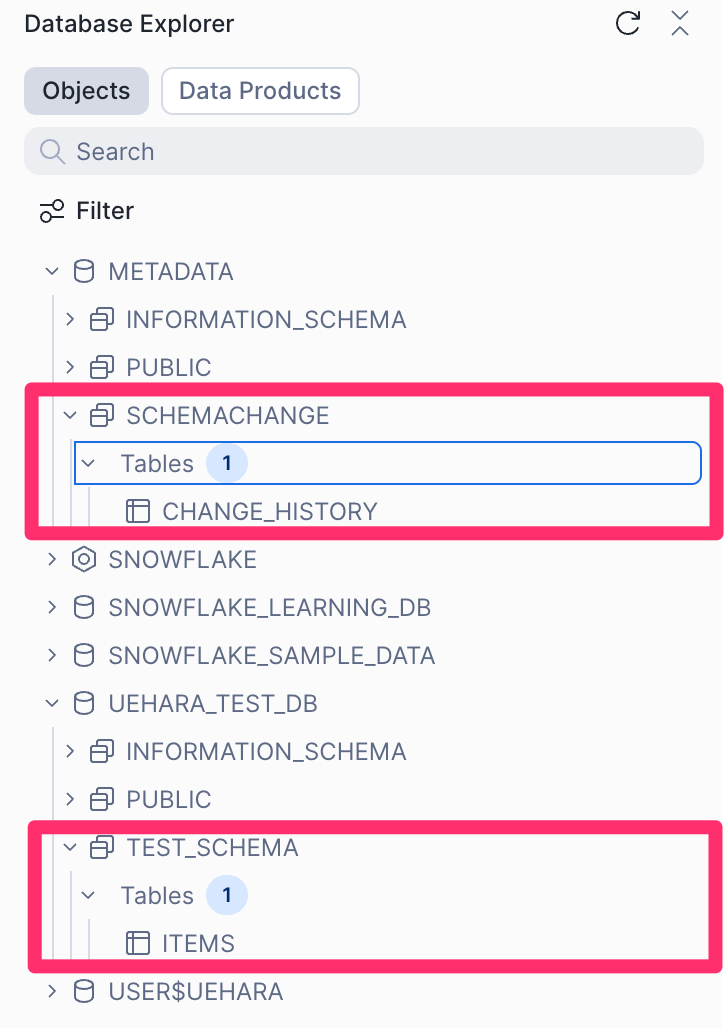Collapse the METADATA database node

pyautogui.click(x=52, y=272)
